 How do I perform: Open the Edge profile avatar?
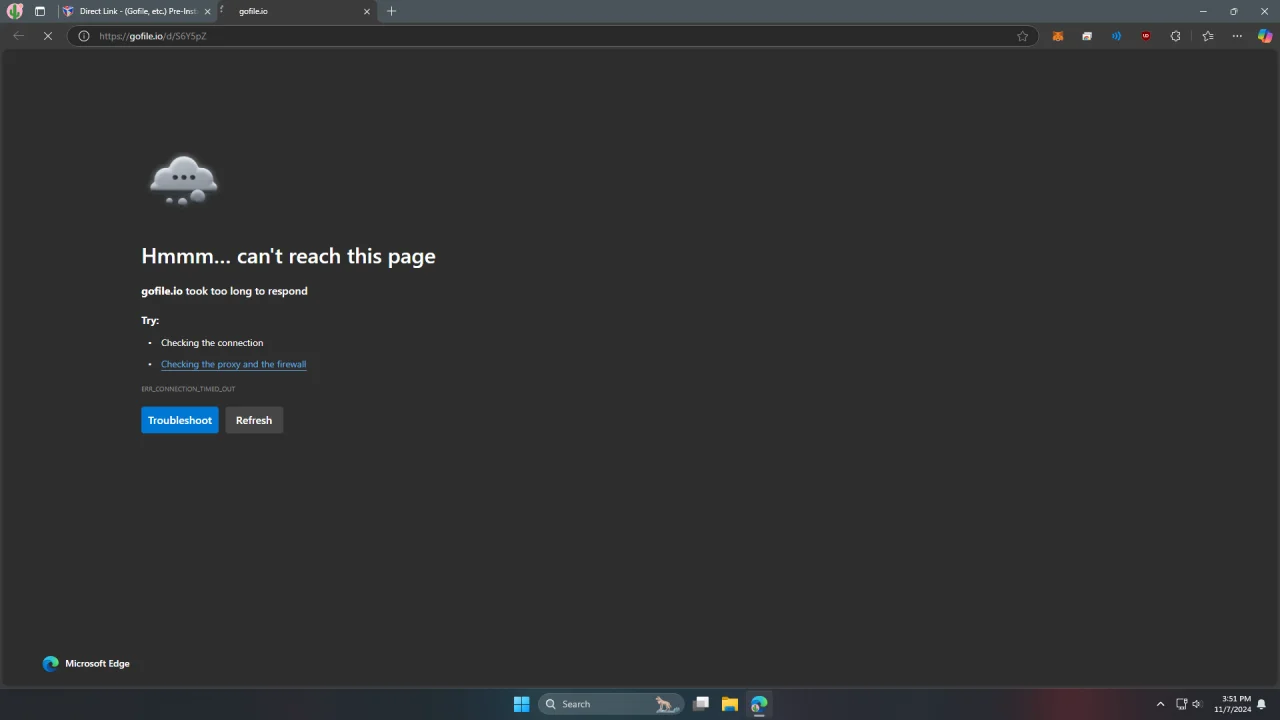tap(15, 11)
